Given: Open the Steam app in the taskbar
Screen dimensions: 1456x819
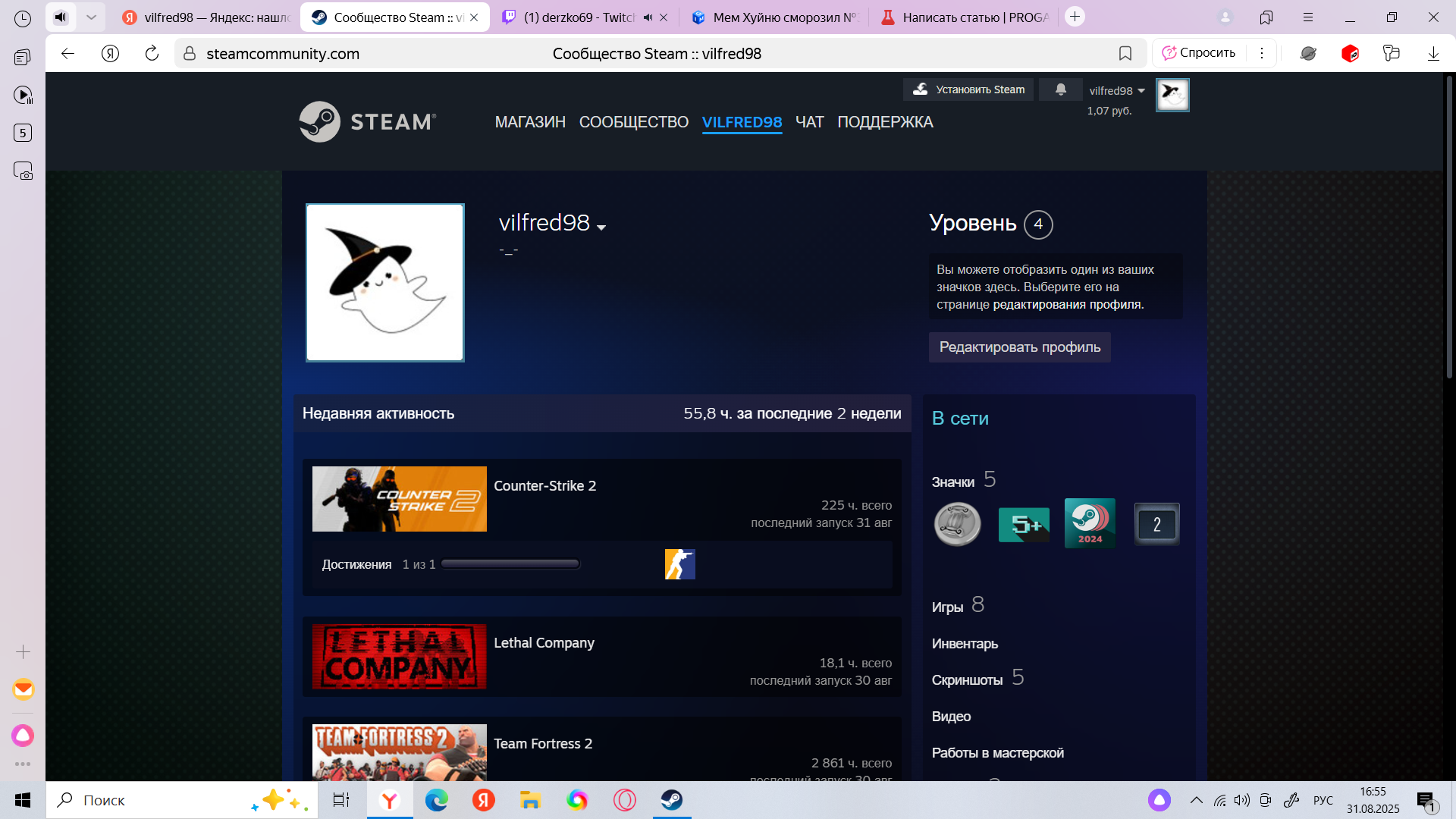Looking at the screenshot, I should pos(672,800).
